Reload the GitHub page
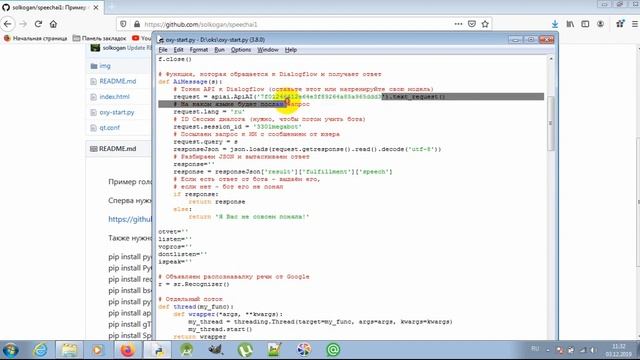 pyautogui.click(x=38, y=24)
